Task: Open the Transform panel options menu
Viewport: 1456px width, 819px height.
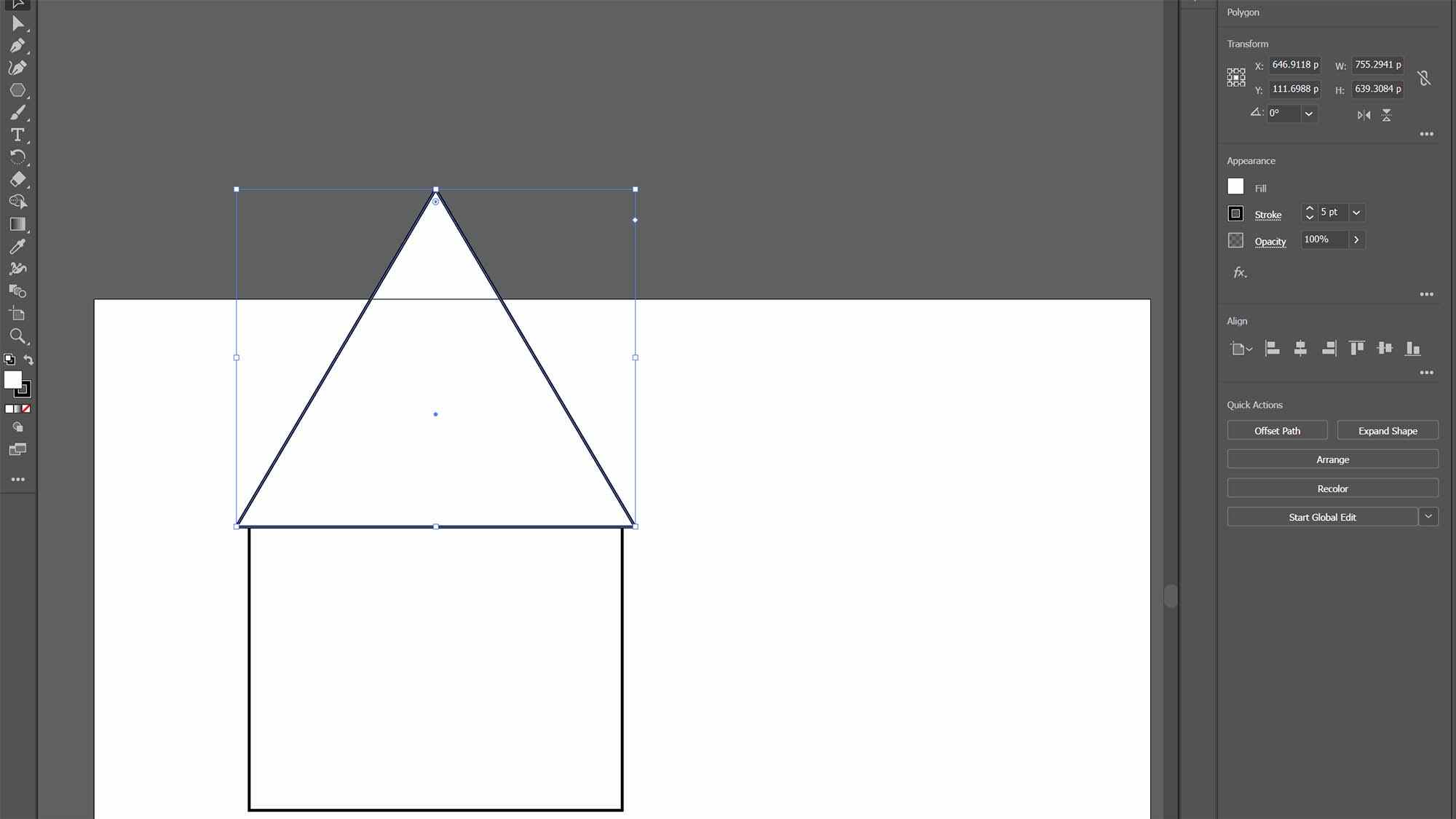Action: coord(1427,134)
